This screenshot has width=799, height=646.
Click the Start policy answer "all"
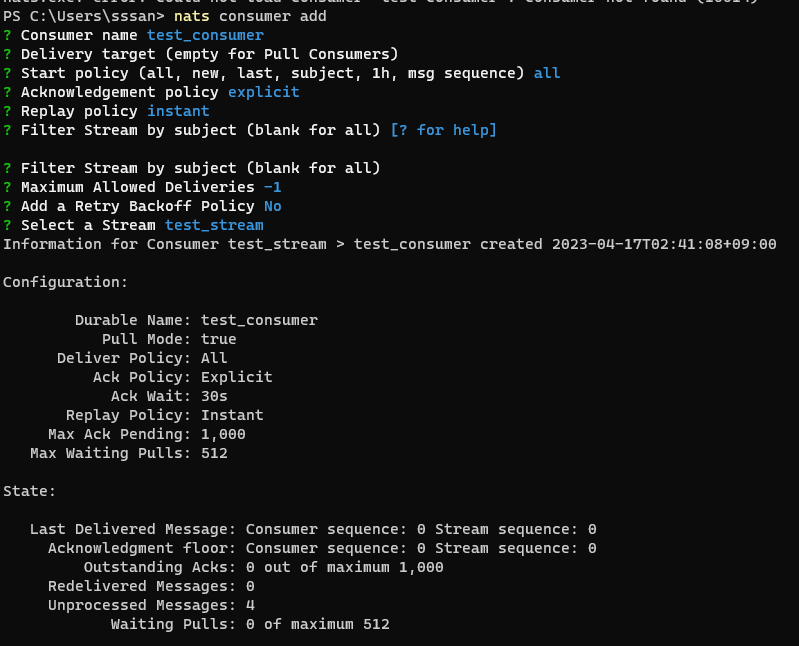[547, 74]
